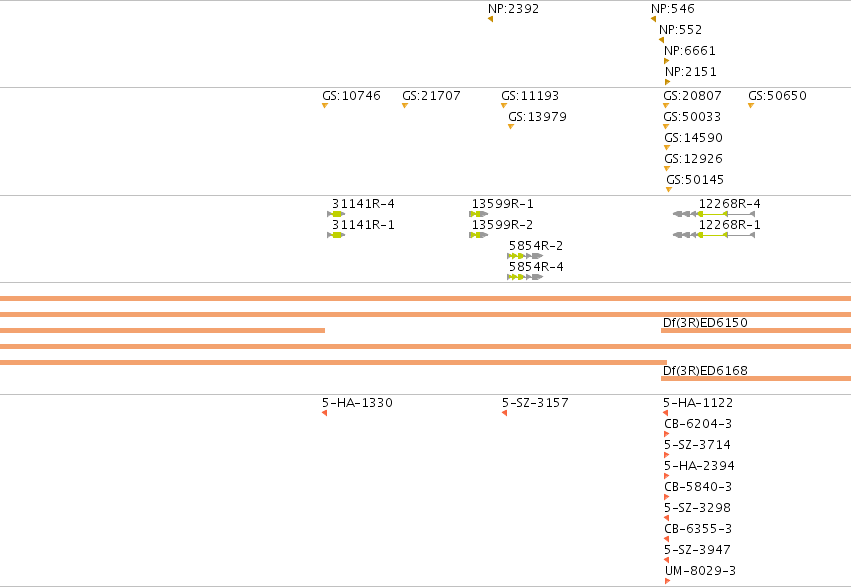851x587 pixels.
Task: Select the GS:50145 marker triangle
Action: (x=669, y=190)
